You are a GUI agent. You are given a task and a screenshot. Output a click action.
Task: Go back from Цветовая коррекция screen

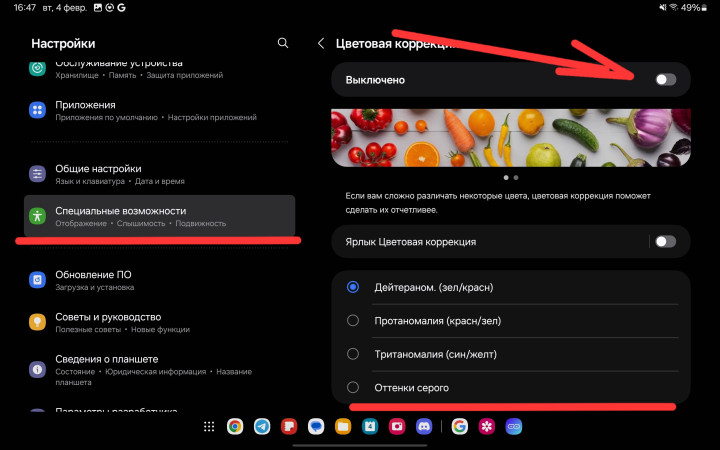[321, 43]
